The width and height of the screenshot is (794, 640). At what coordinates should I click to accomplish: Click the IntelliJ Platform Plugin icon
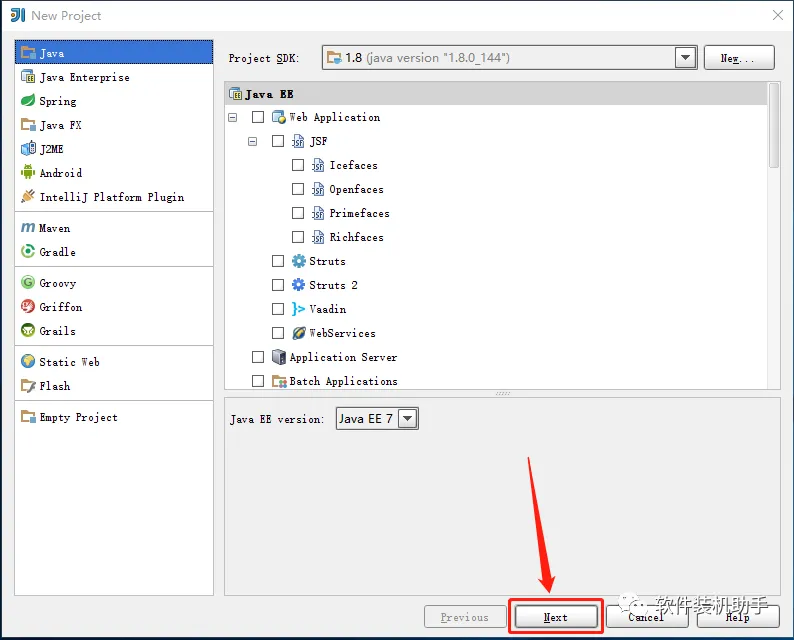coord(28,196)
